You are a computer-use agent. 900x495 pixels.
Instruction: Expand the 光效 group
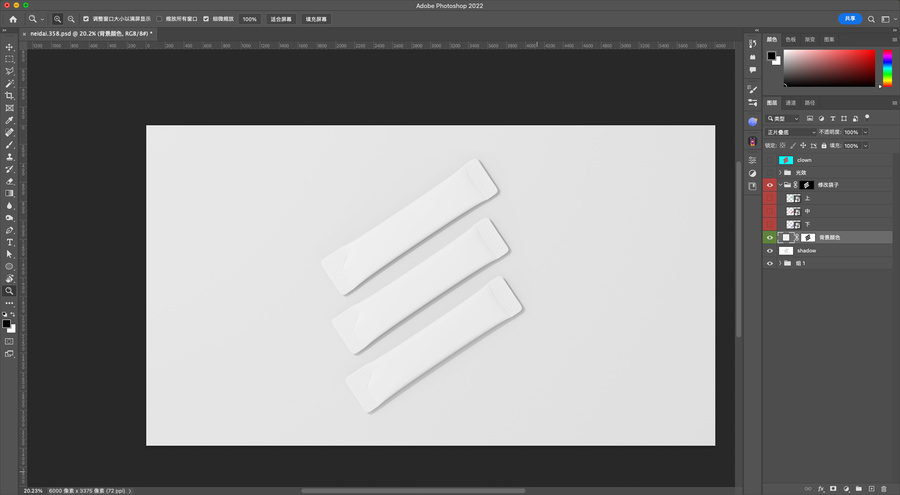pyautogui.click(x=780, y=173)
